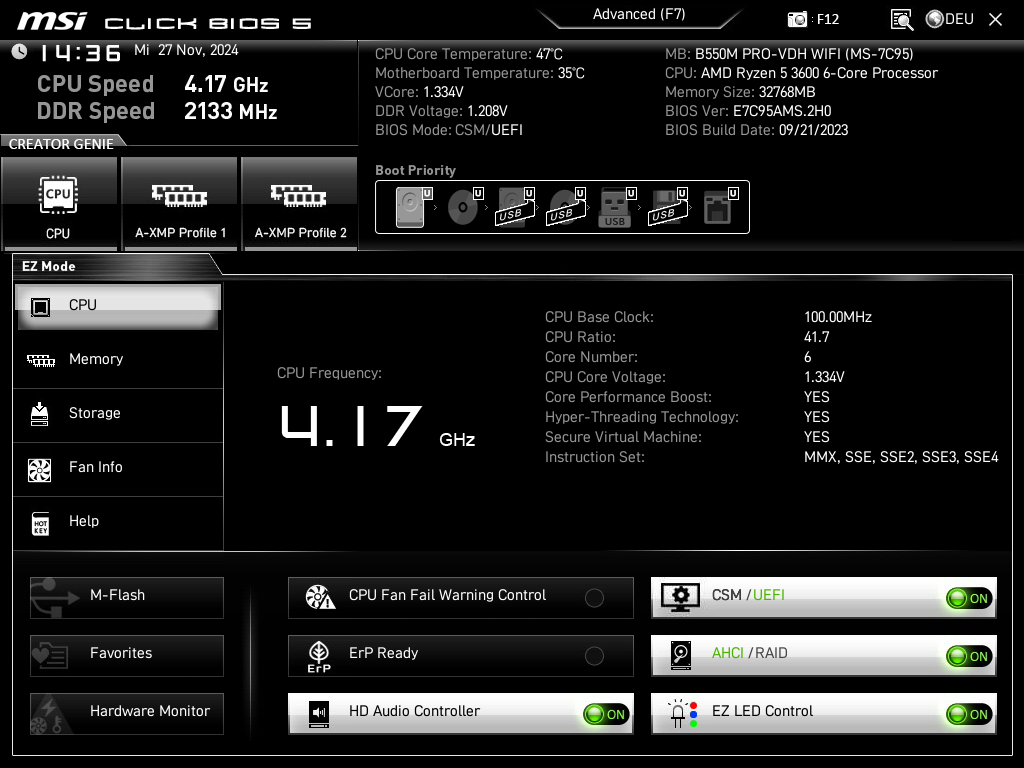
Task: Click the CPU fan warning icon
Action: click(x=320, y=597)
